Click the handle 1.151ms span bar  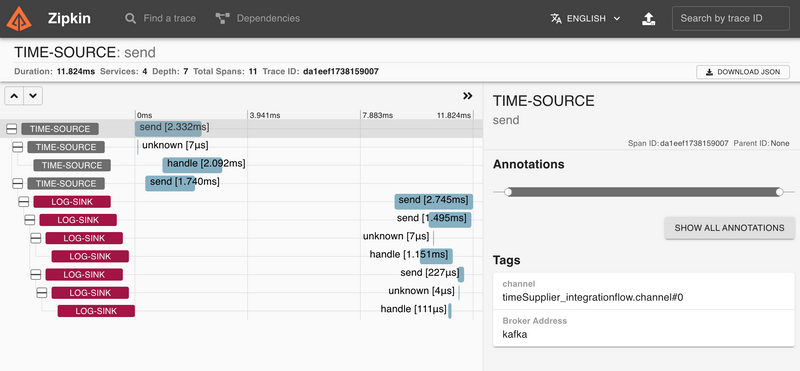click(x=436, y=256)
